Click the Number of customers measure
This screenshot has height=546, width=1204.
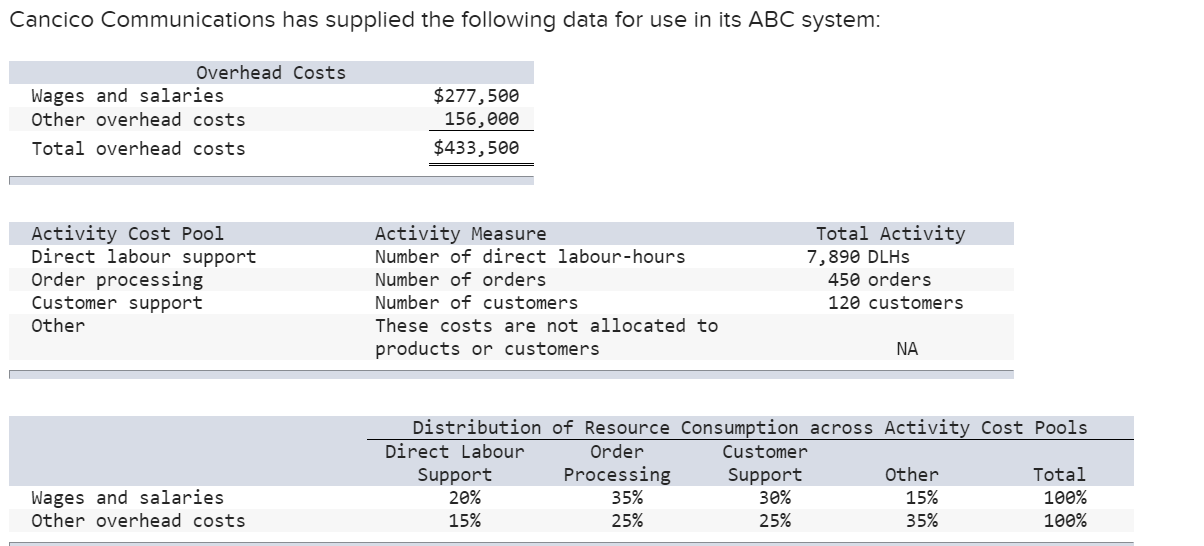click(476, 303)
